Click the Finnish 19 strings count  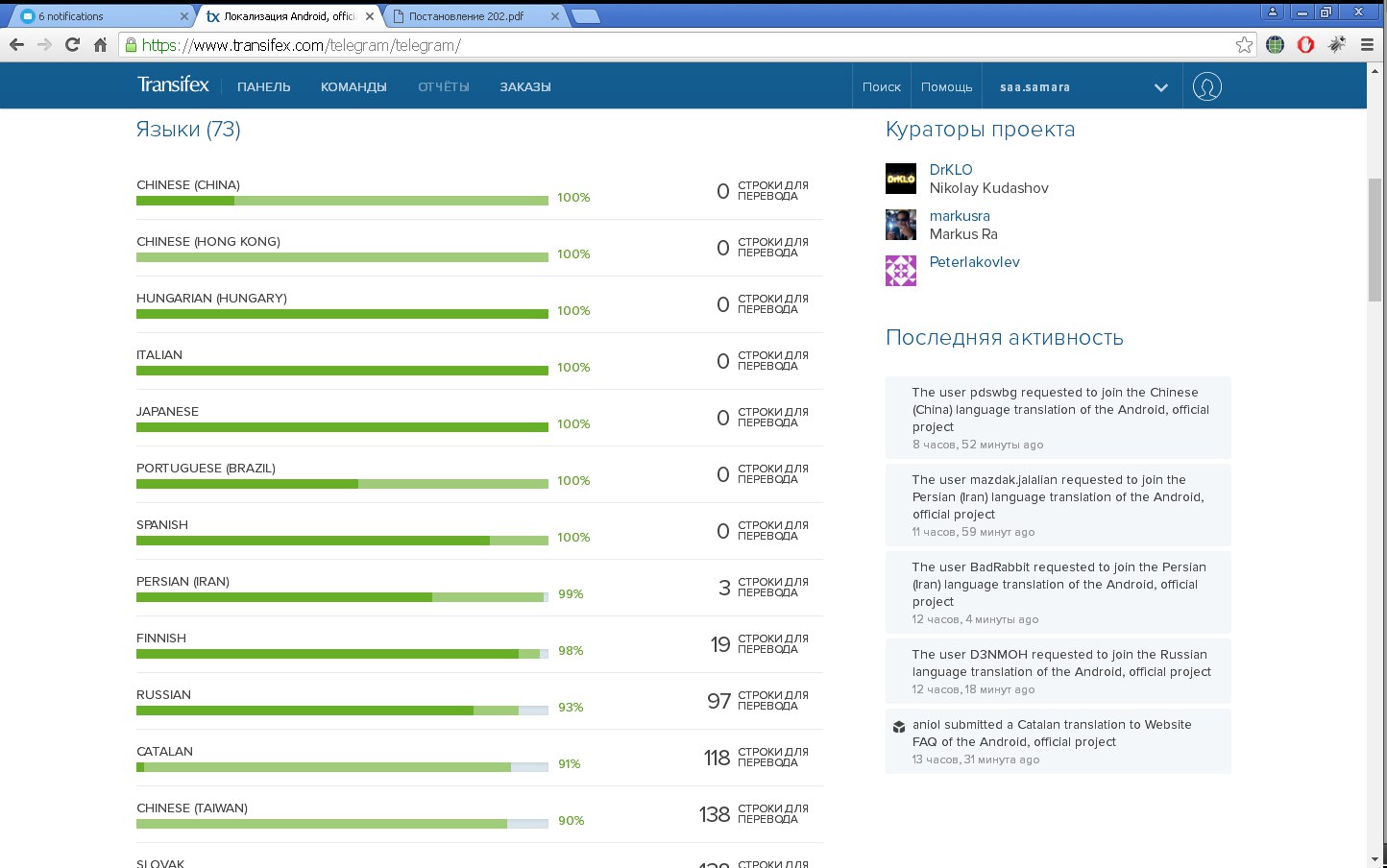720,644
